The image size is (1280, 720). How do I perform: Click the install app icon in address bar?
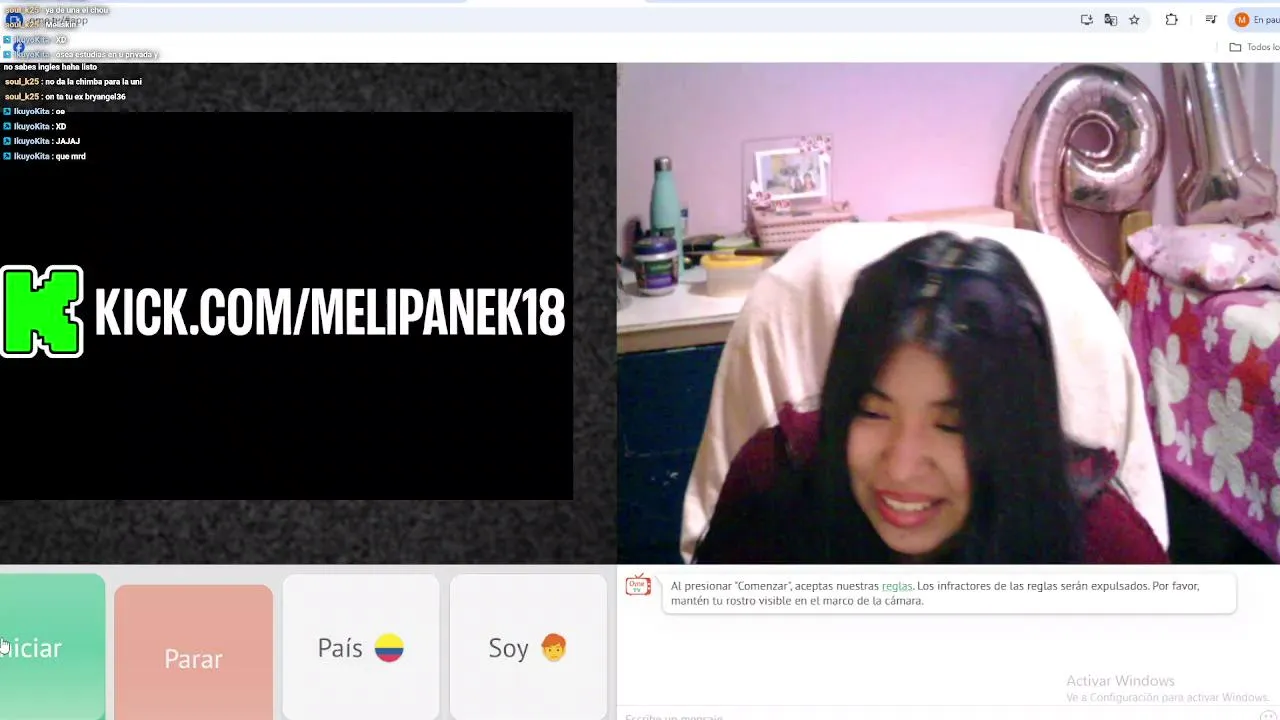pos(1086,19)
